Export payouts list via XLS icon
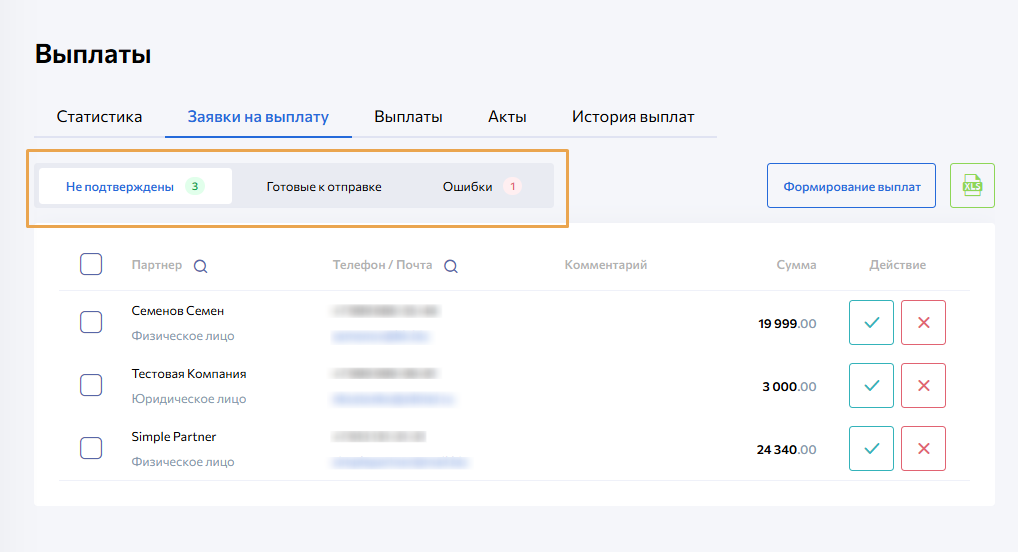This screenshot has width=1018, height=552. [971, 186]
